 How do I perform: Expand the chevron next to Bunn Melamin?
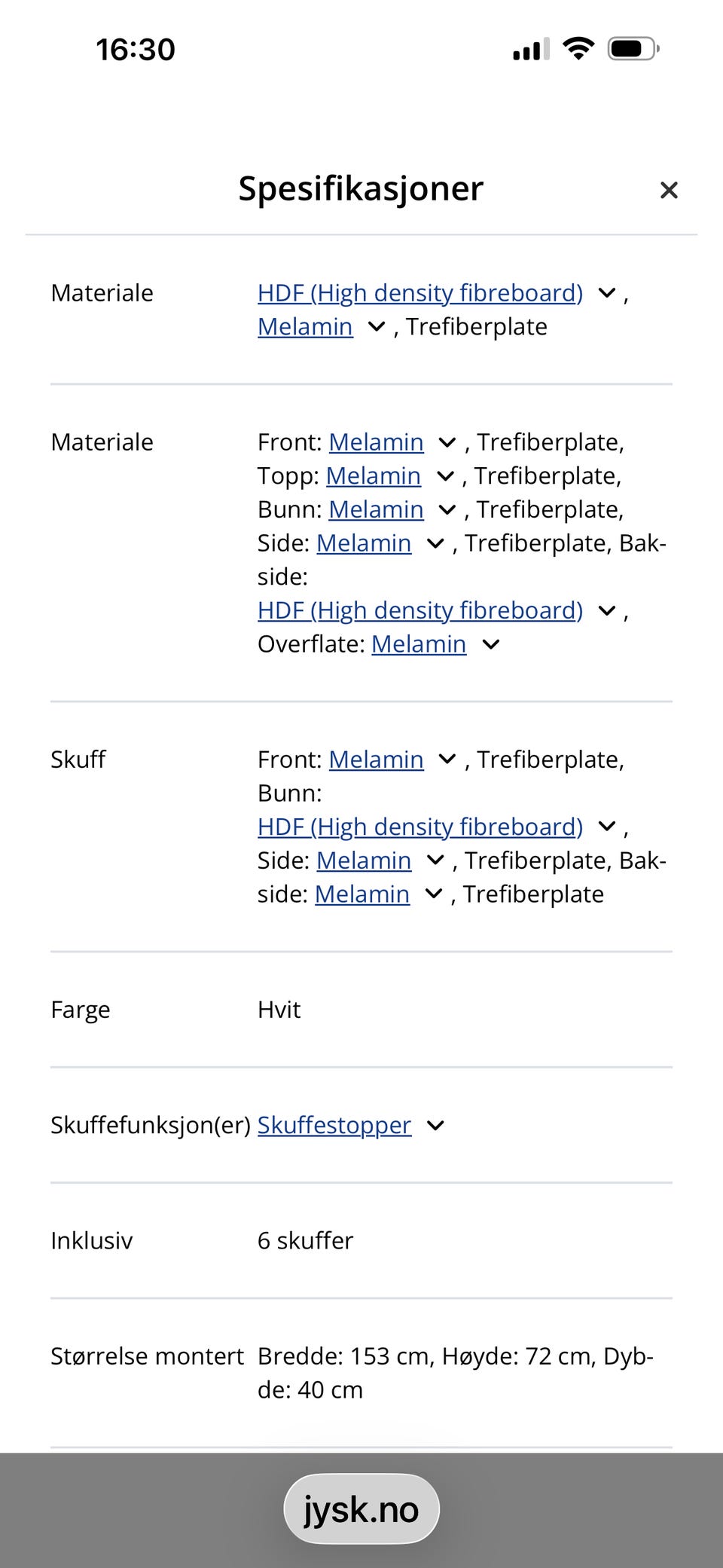(445, 509)
